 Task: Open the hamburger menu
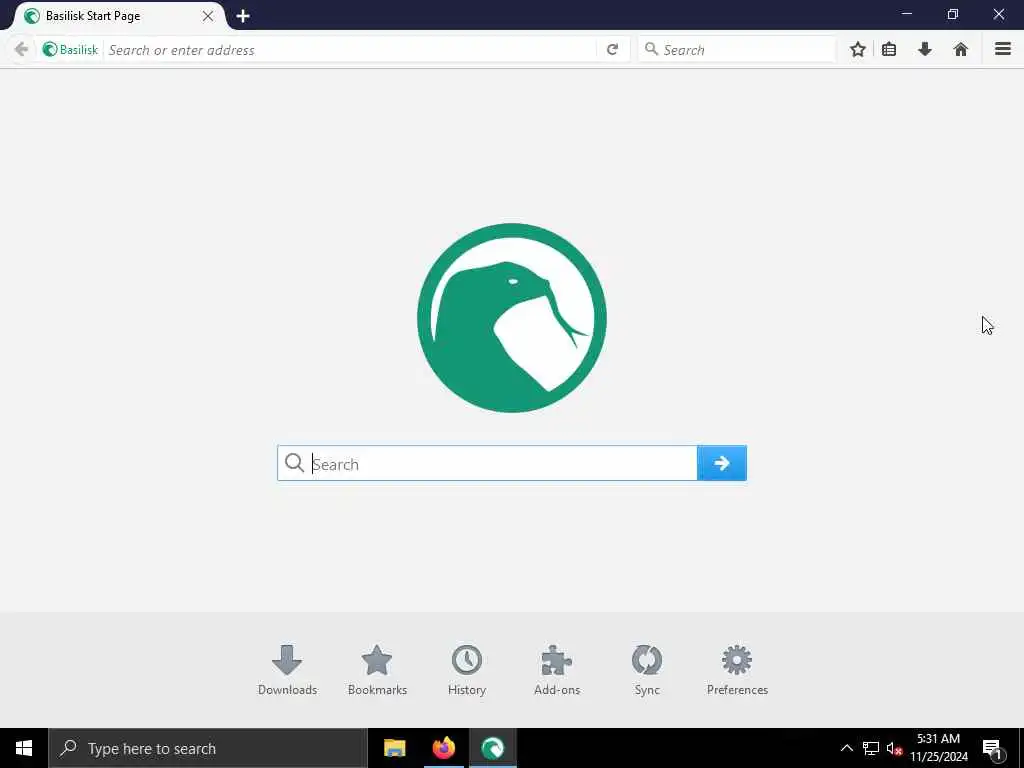(x=1003, y=49)
